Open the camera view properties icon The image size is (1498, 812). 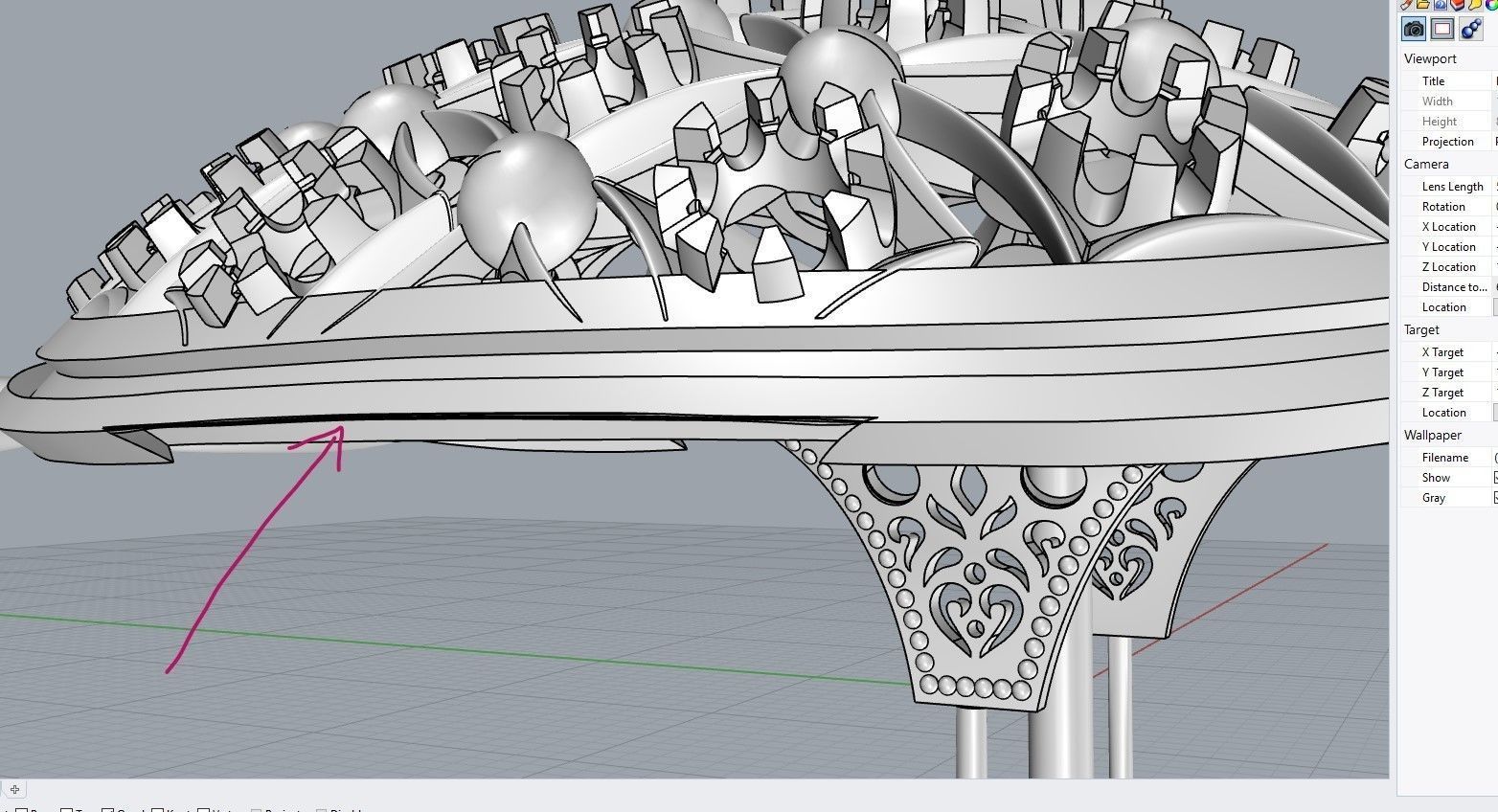click(x=1413, y=29)
